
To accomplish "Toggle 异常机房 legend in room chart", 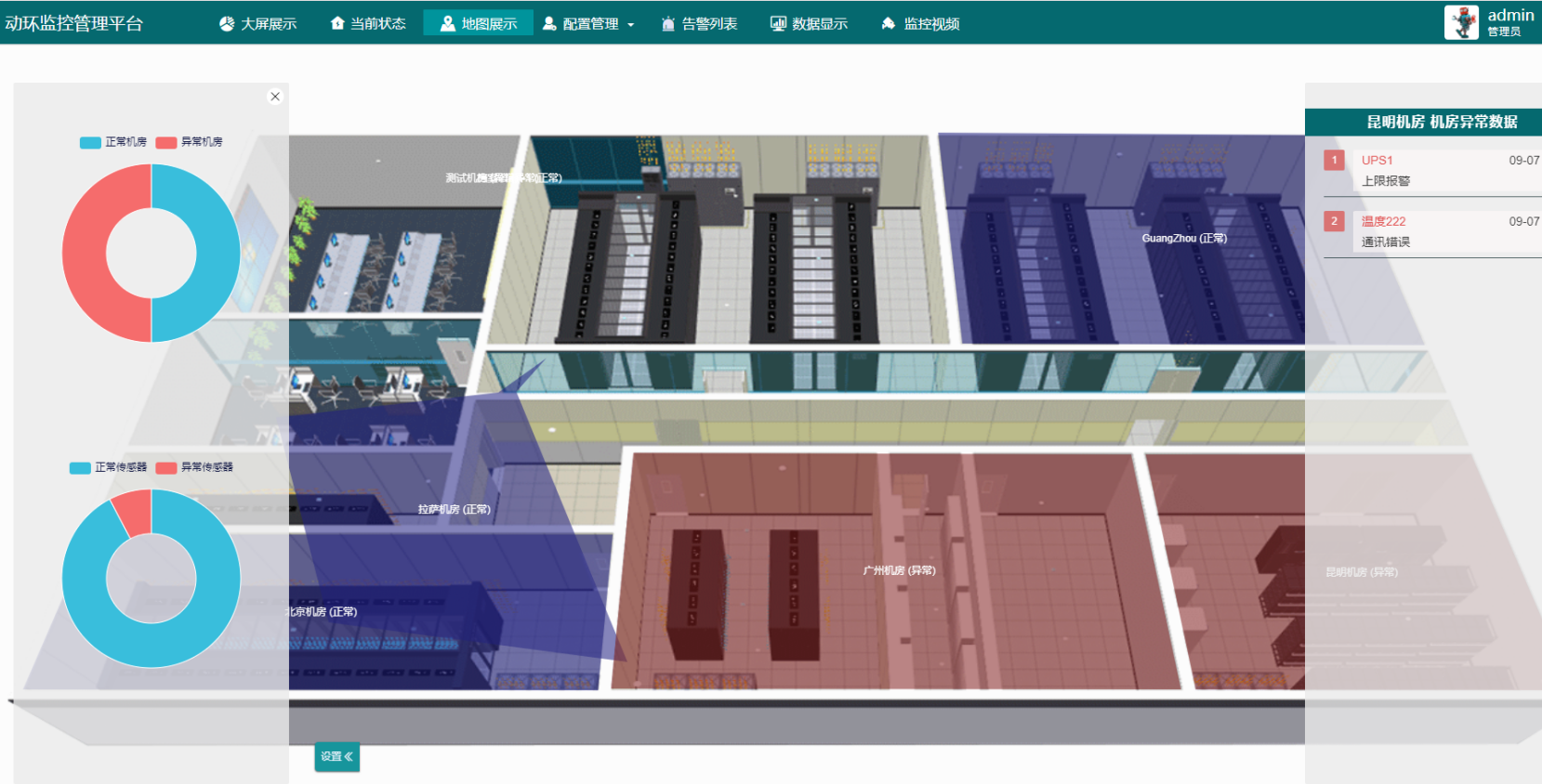I will [190, 142].
